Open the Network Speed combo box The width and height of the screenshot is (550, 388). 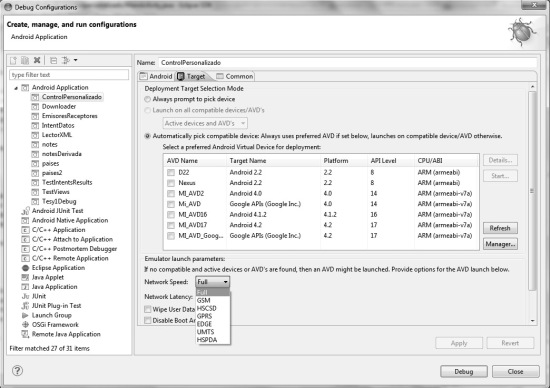tap(213, 282)
